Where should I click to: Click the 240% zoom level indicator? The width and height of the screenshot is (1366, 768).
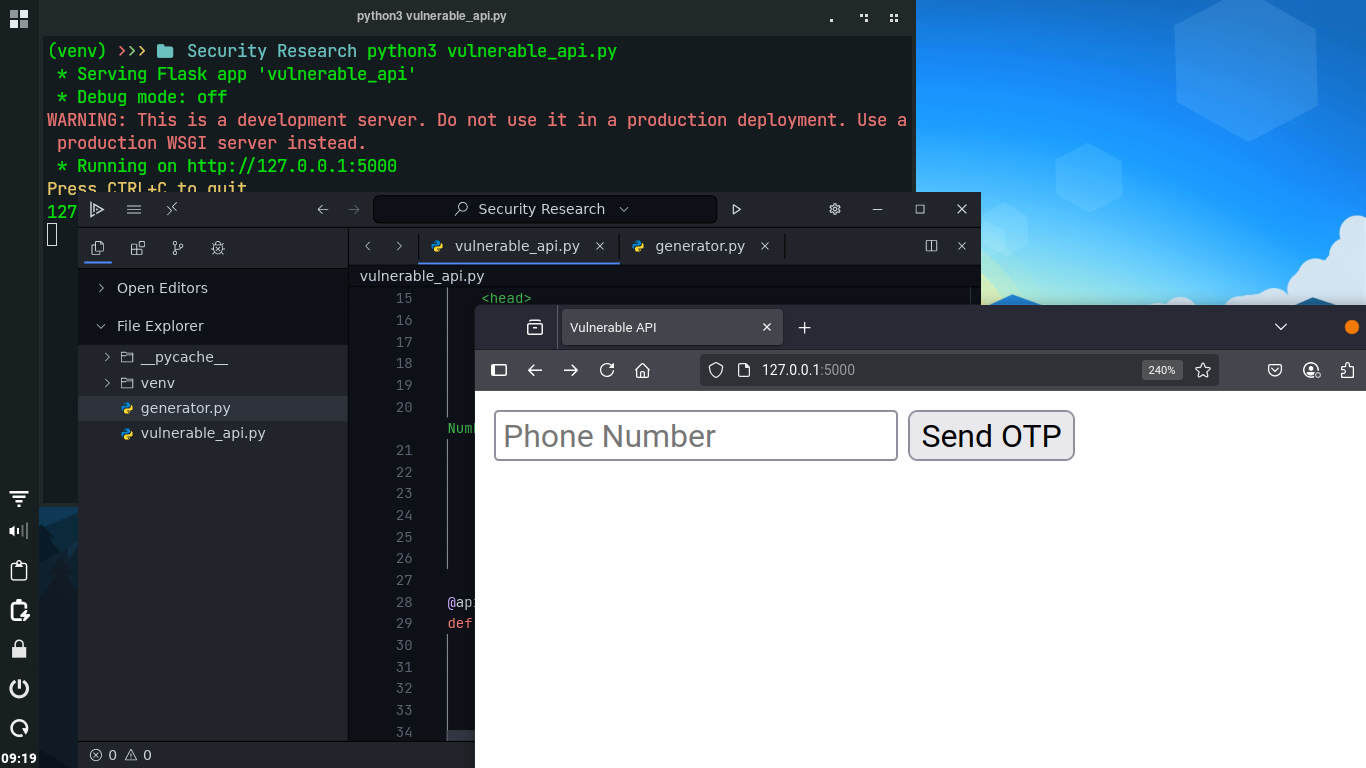pos(1161,370)
